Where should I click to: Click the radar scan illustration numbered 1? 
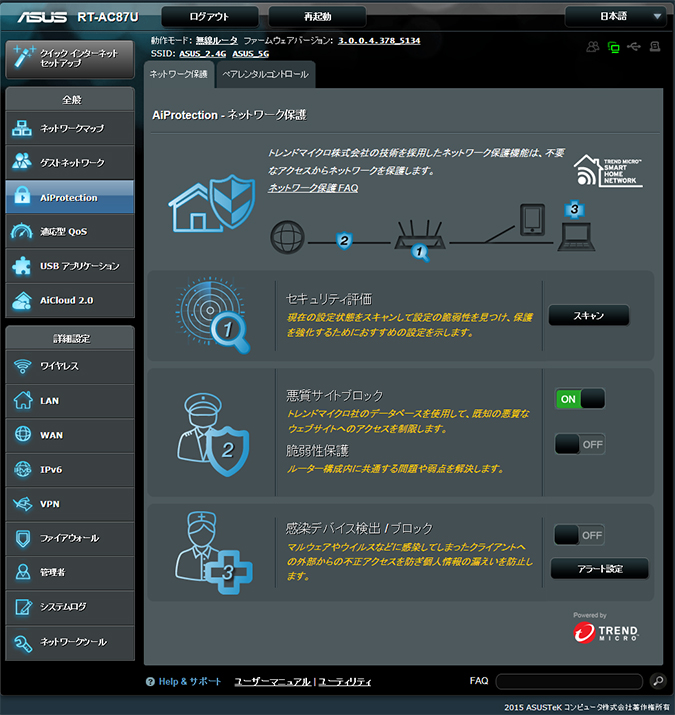[x=213, y=315]
